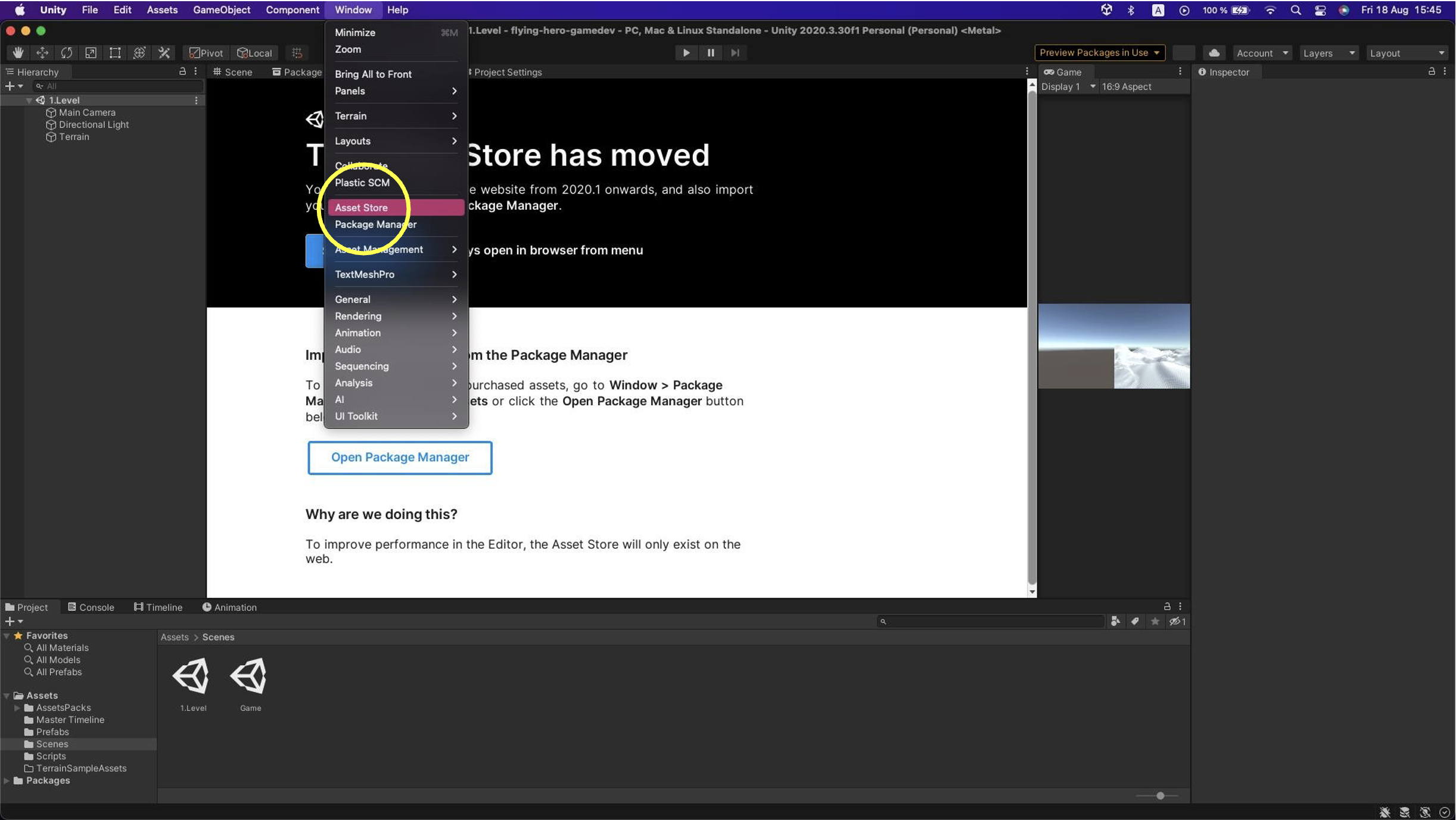1456x820 pixels.
Task: Open Rendering submenu
Action: click(x=396, y=316)
